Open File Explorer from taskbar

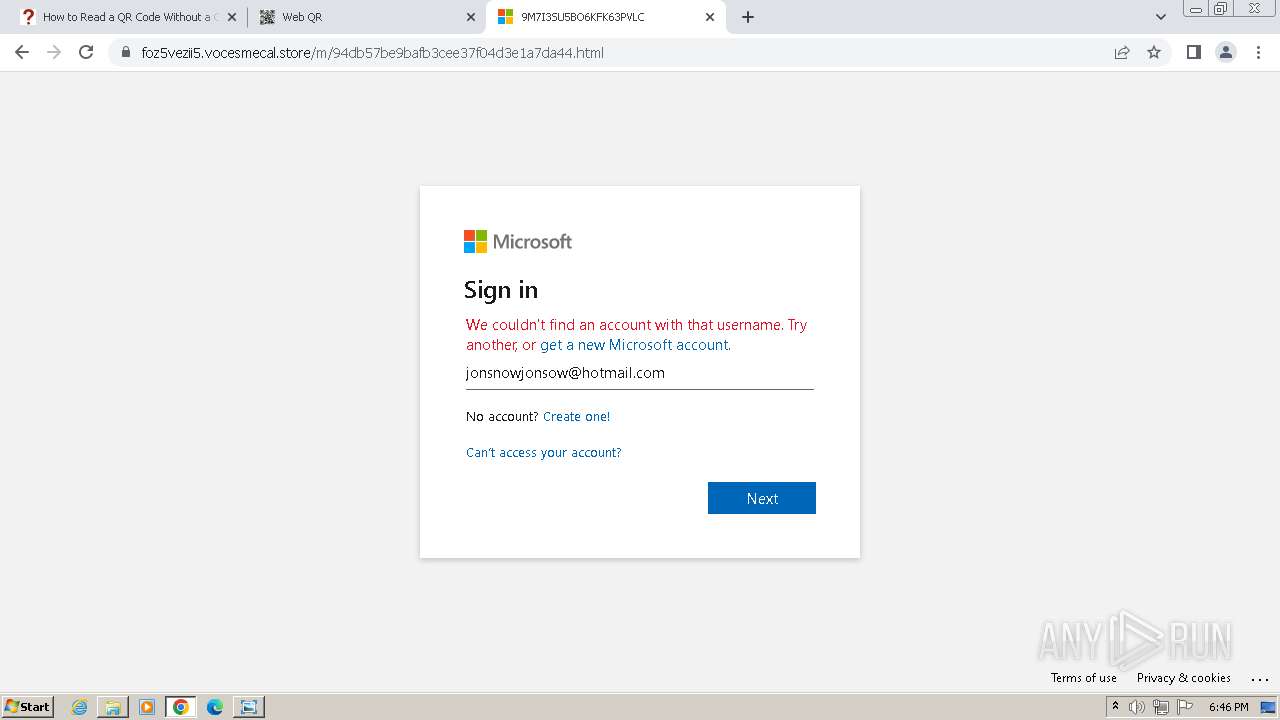point(113,707)
